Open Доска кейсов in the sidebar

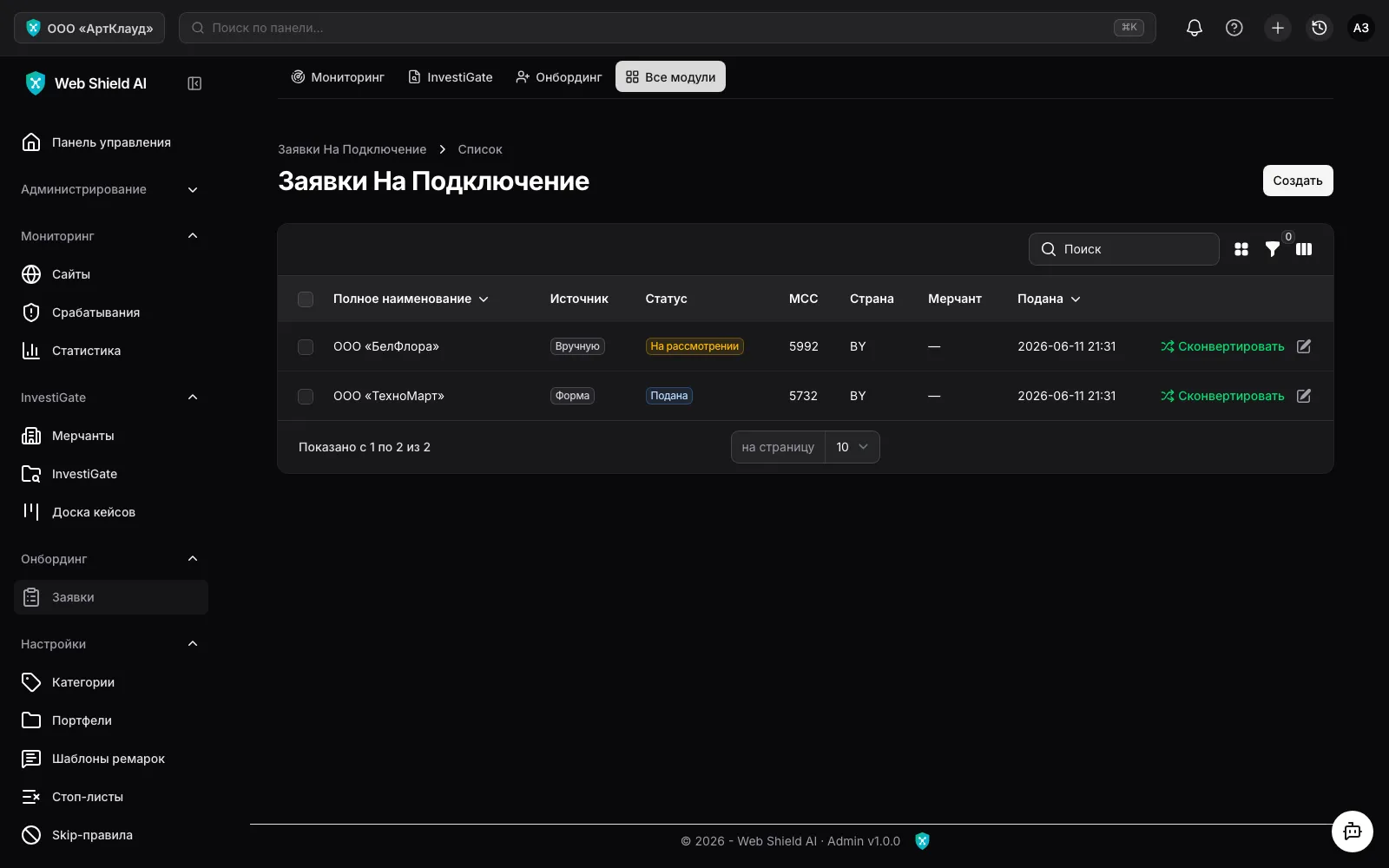(111, 512)
